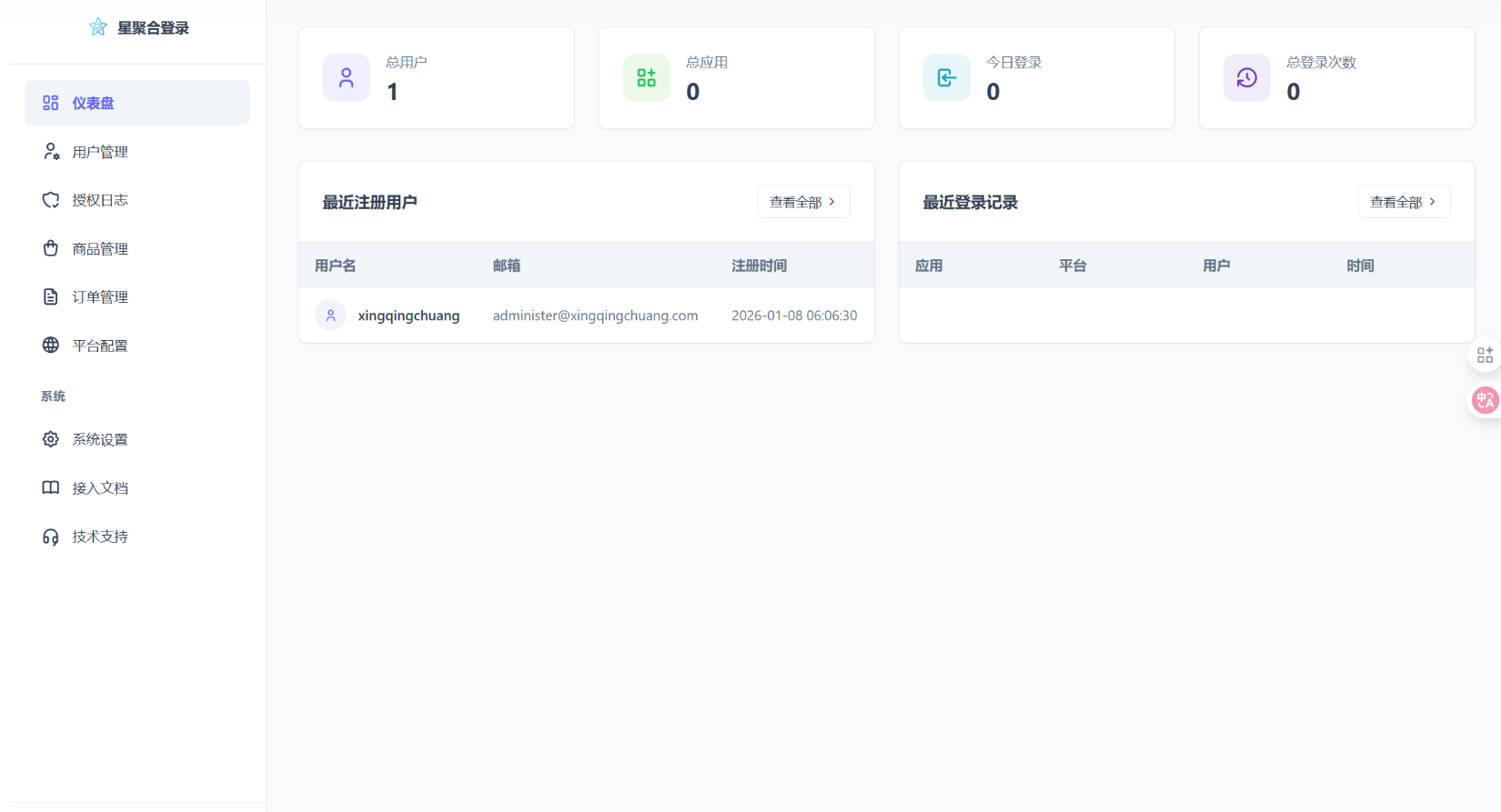This screenshot has width=1501, height=812.
Task: Open the floating grid-plus widget button
Action: [x=1485, y=355]
